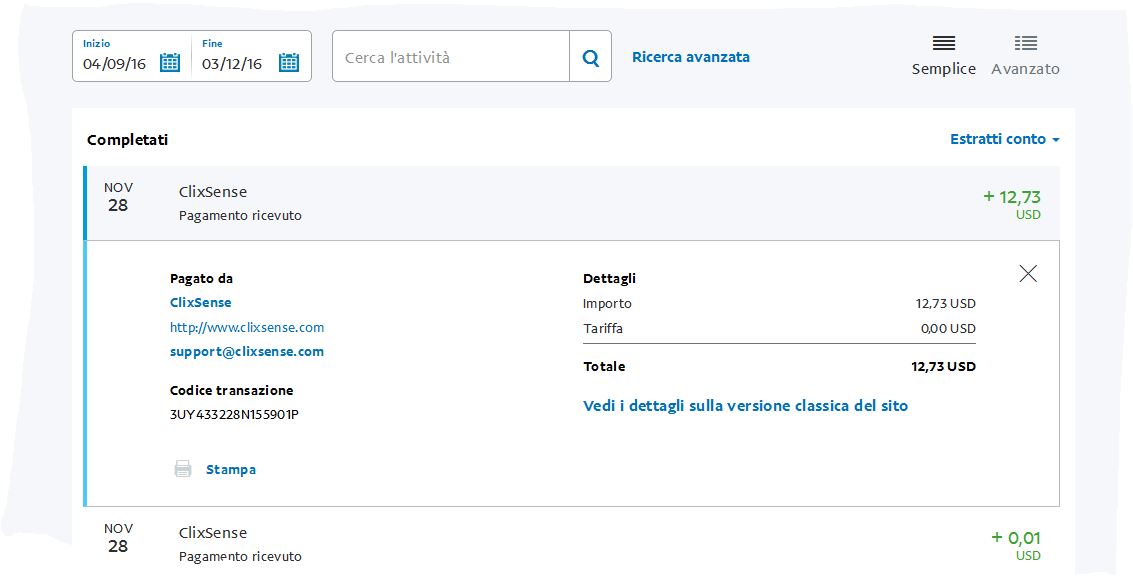Click the Totale 12,73 USD amount
The height and width of the screenshot is (576, 1133).
pyautogui.click(x=943, y=366)
